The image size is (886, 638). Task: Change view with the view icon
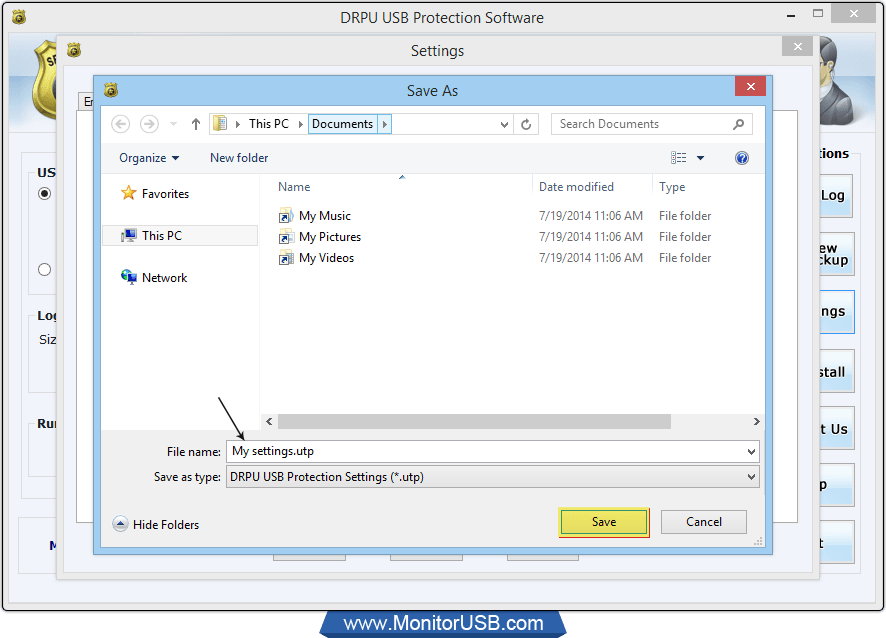pyautogui.click(x=679, y=158)
